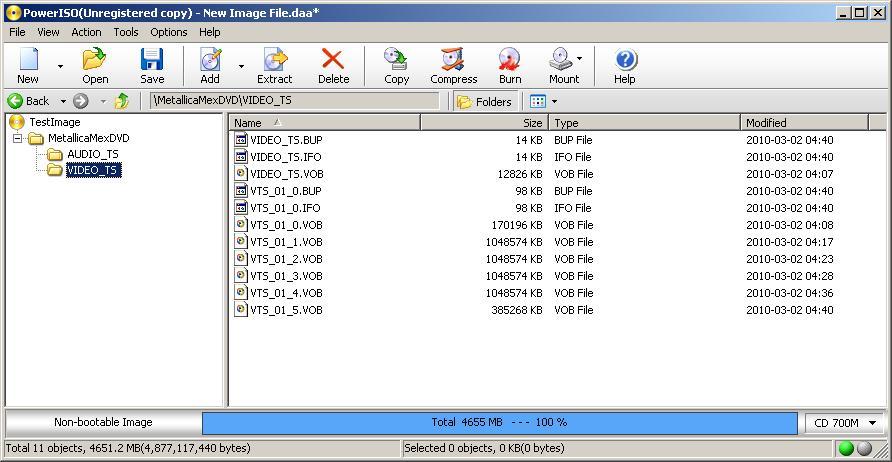The width and height of the screenshot is (892, 462).
Task: Click the Copy disc icon
Action: click(x=396, y=59)
